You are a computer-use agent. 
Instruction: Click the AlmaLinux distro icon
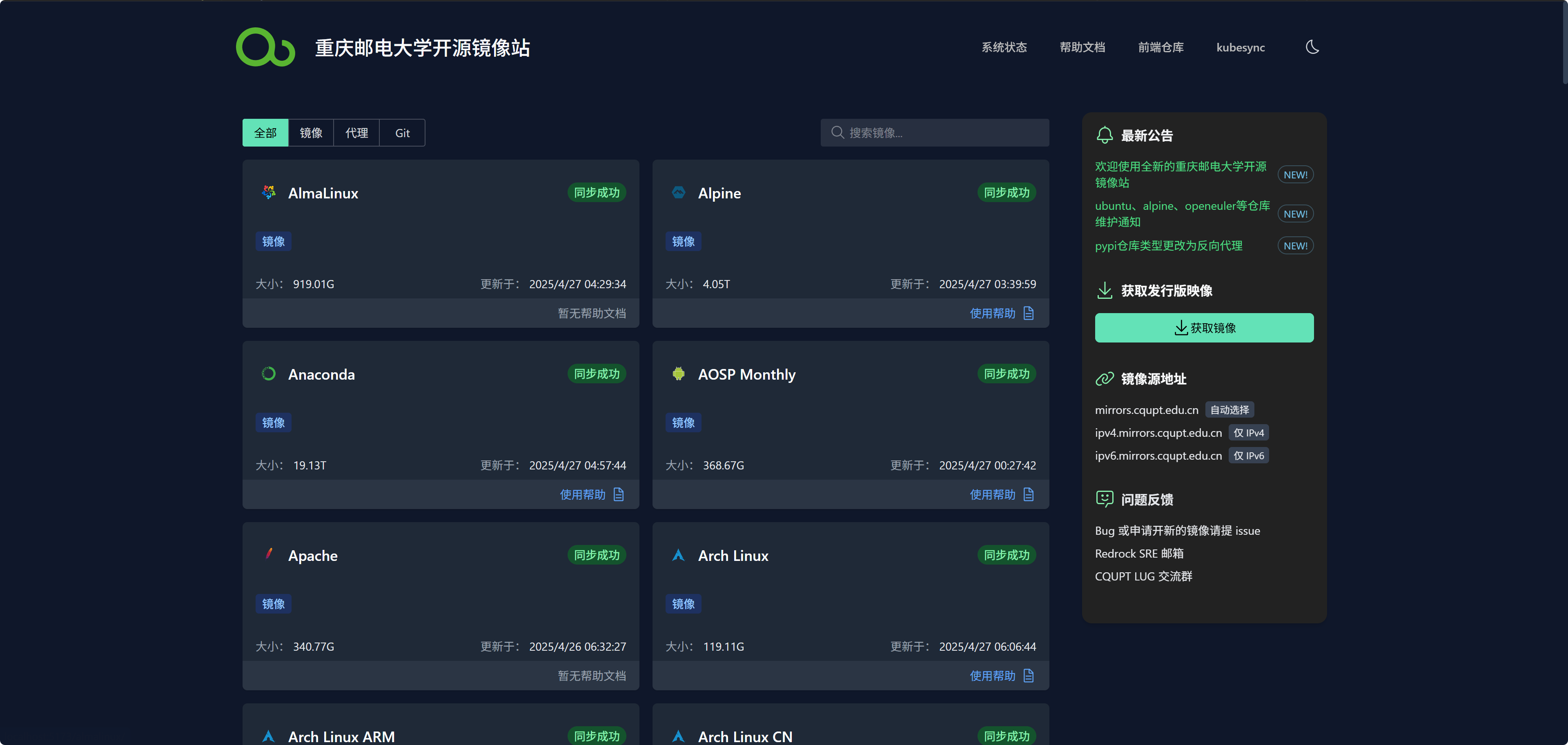pos(268,192)
